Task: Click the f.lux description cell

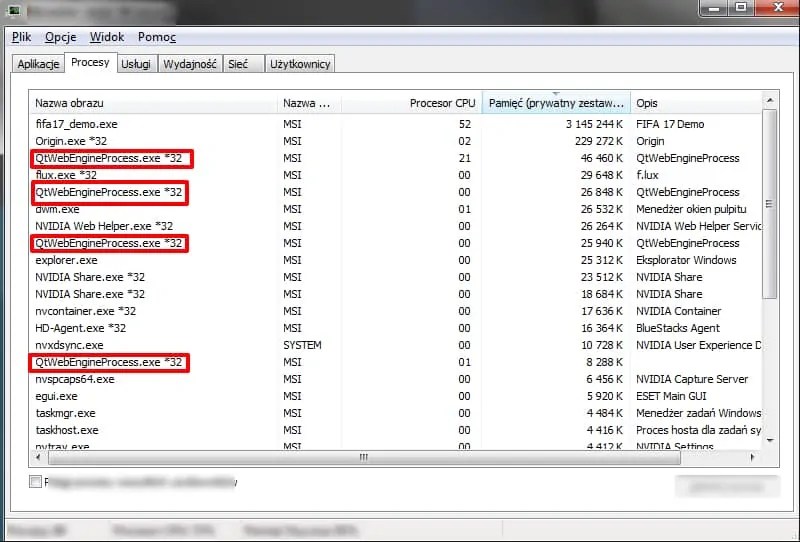Action: pos(647,175)
